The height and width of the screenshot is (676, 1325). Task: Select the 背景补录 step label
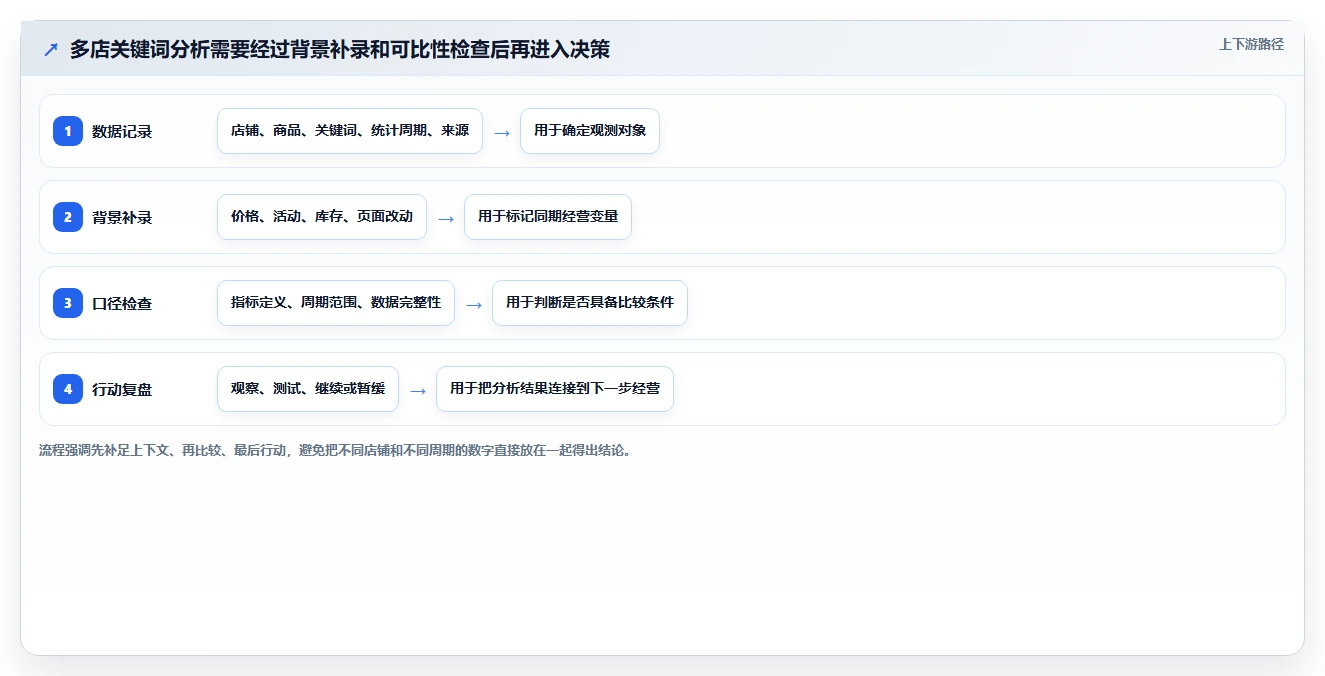(122, 217)
